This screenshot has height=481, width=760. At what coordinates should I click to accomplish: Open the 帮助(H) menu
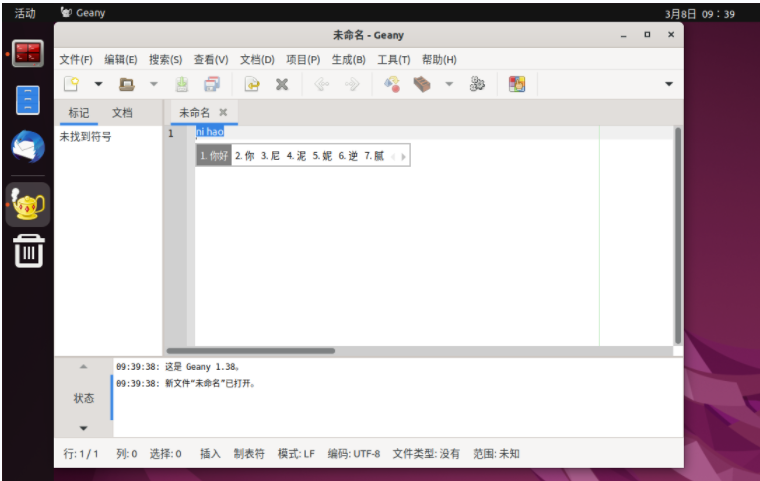(439, 60)
